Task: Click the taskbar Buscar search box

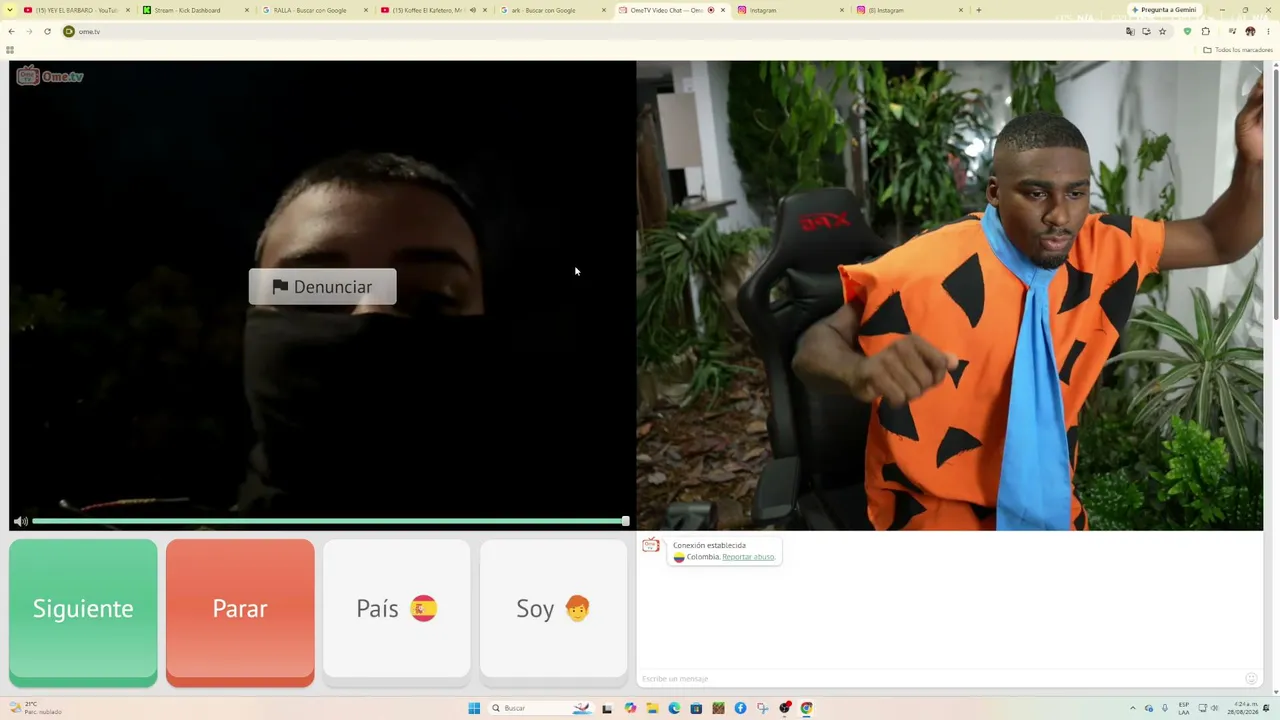Action: coord(541,708)
